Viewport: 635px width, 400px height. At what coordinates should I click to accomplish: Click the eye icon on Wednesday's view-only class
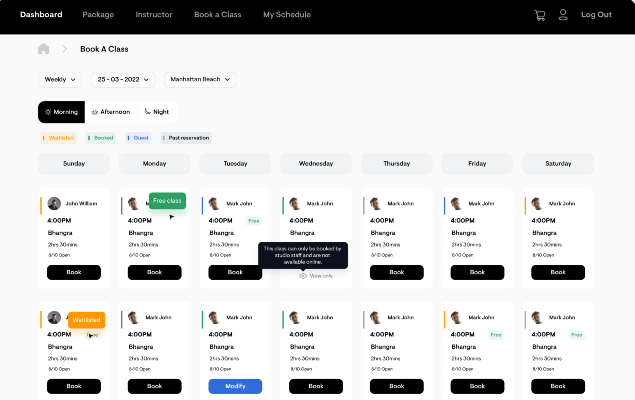point(303,276)
